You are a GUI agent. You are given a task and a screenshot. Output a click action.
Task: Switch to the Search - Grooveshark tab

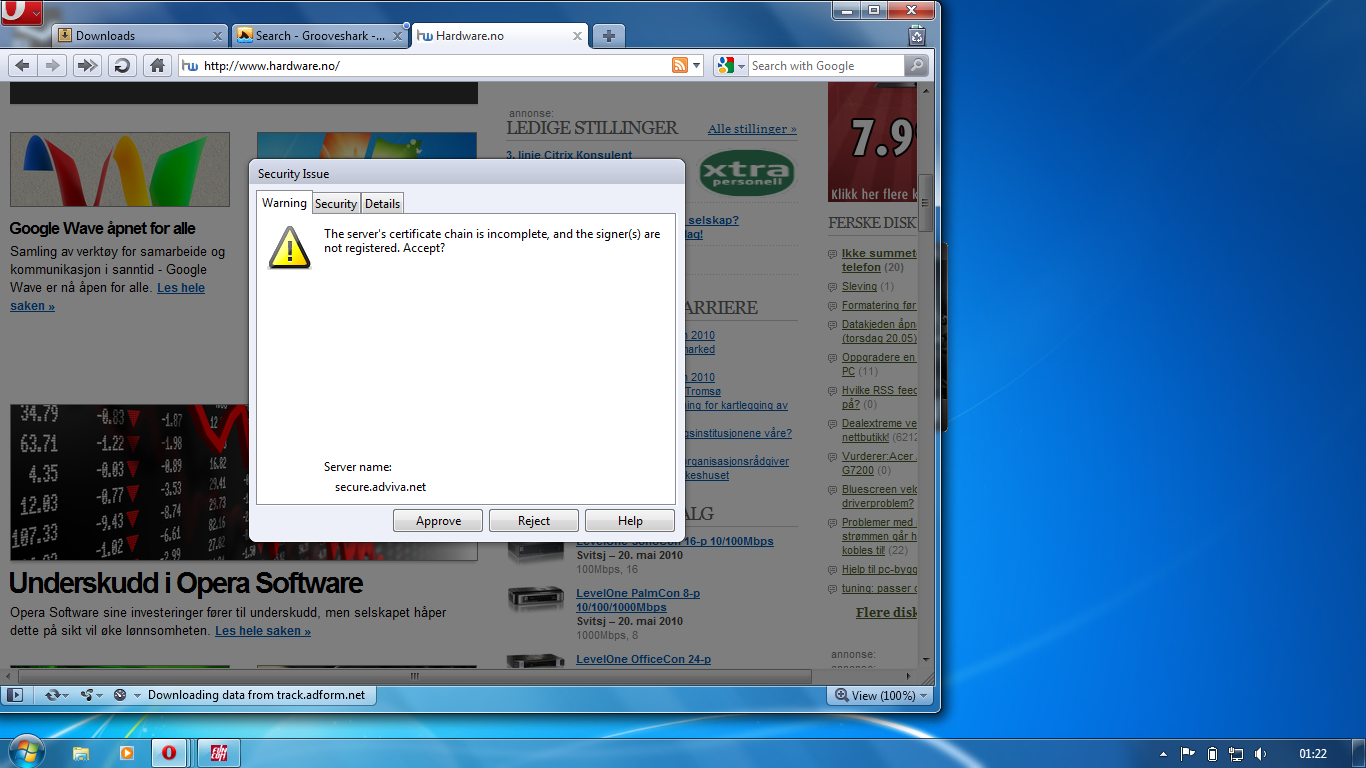[x=319, y=35]
